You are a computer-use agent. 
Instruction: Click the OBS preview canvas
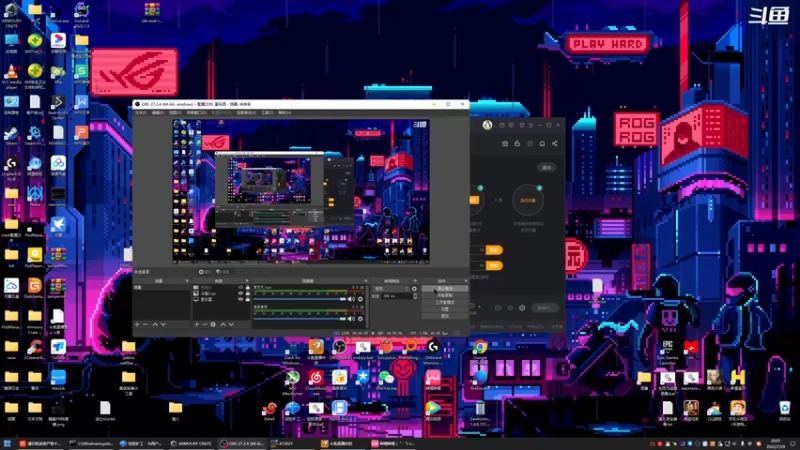(x=301, y=191)
